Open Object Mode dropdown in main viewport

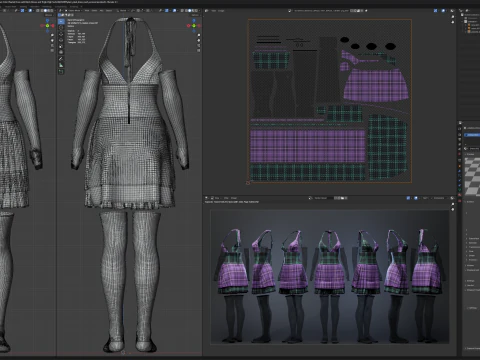[x=74, y=11]
